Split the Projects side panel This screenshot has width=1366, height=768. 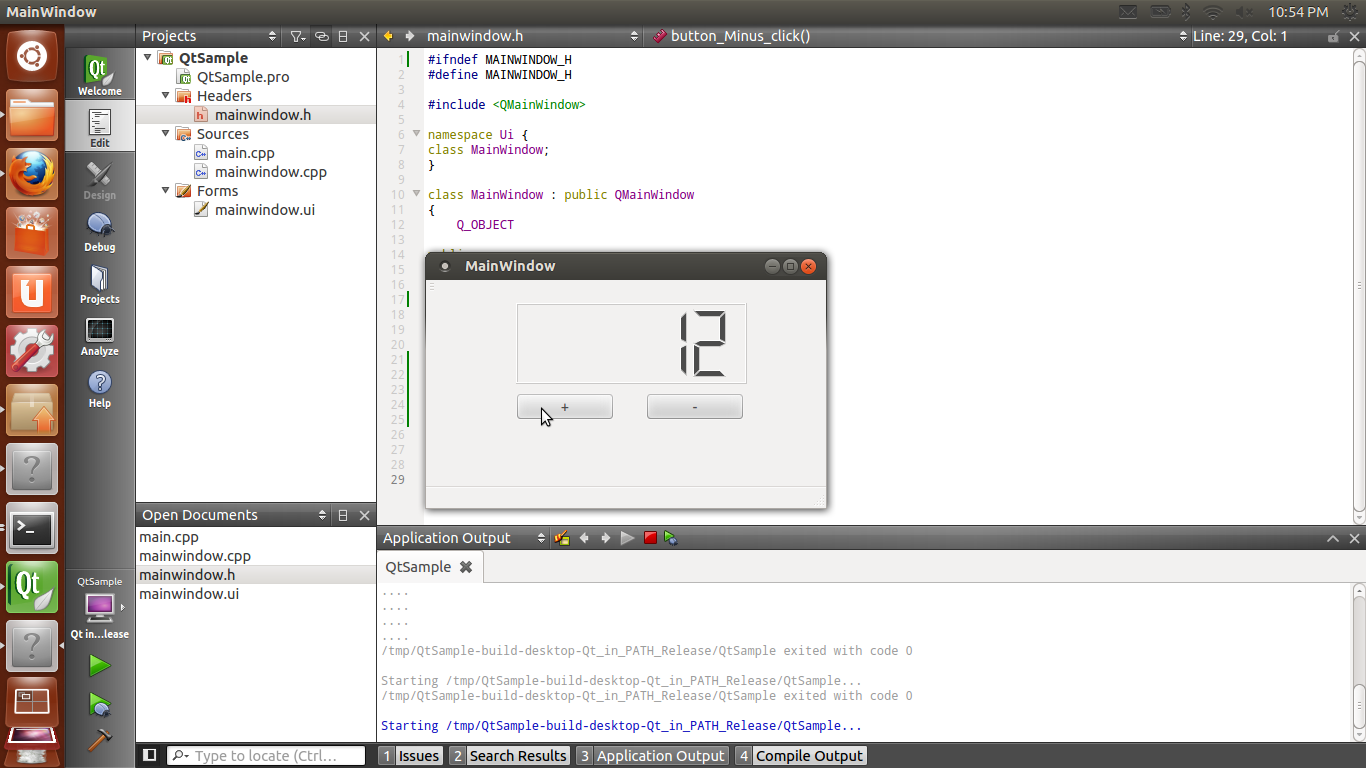click(343, 36)
